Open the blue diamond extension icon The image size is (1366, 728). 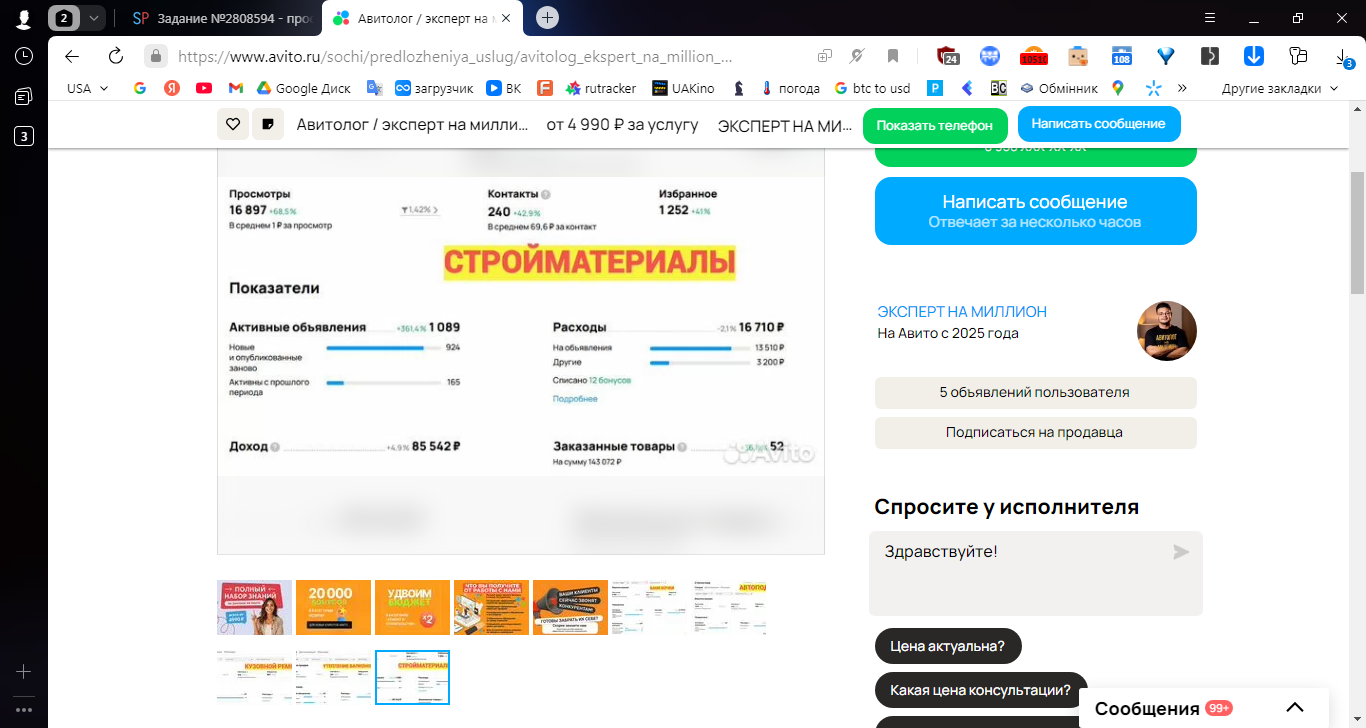(x=1166, y=56)
